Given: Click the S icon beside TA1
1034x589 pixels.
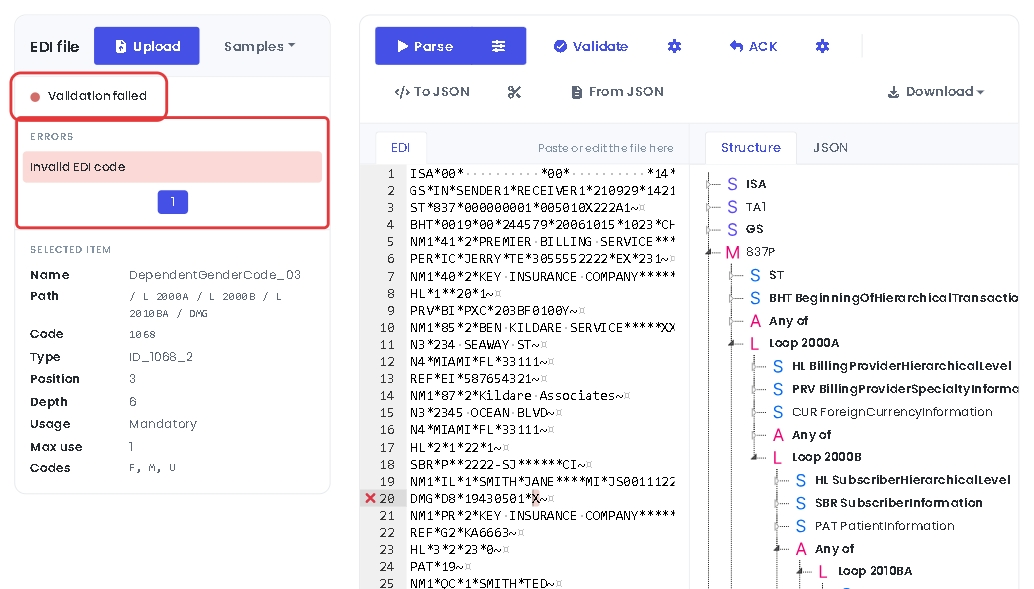Looking at the screenshot, I should (x=733, y=207).
